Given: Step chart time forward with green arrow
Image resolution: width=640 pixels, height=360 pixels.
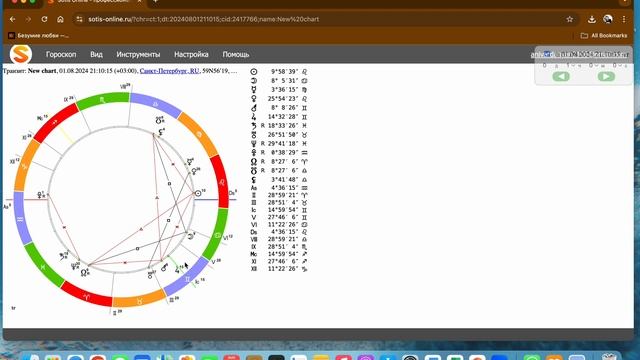Looking at the screenshot, I should [606, 76].
